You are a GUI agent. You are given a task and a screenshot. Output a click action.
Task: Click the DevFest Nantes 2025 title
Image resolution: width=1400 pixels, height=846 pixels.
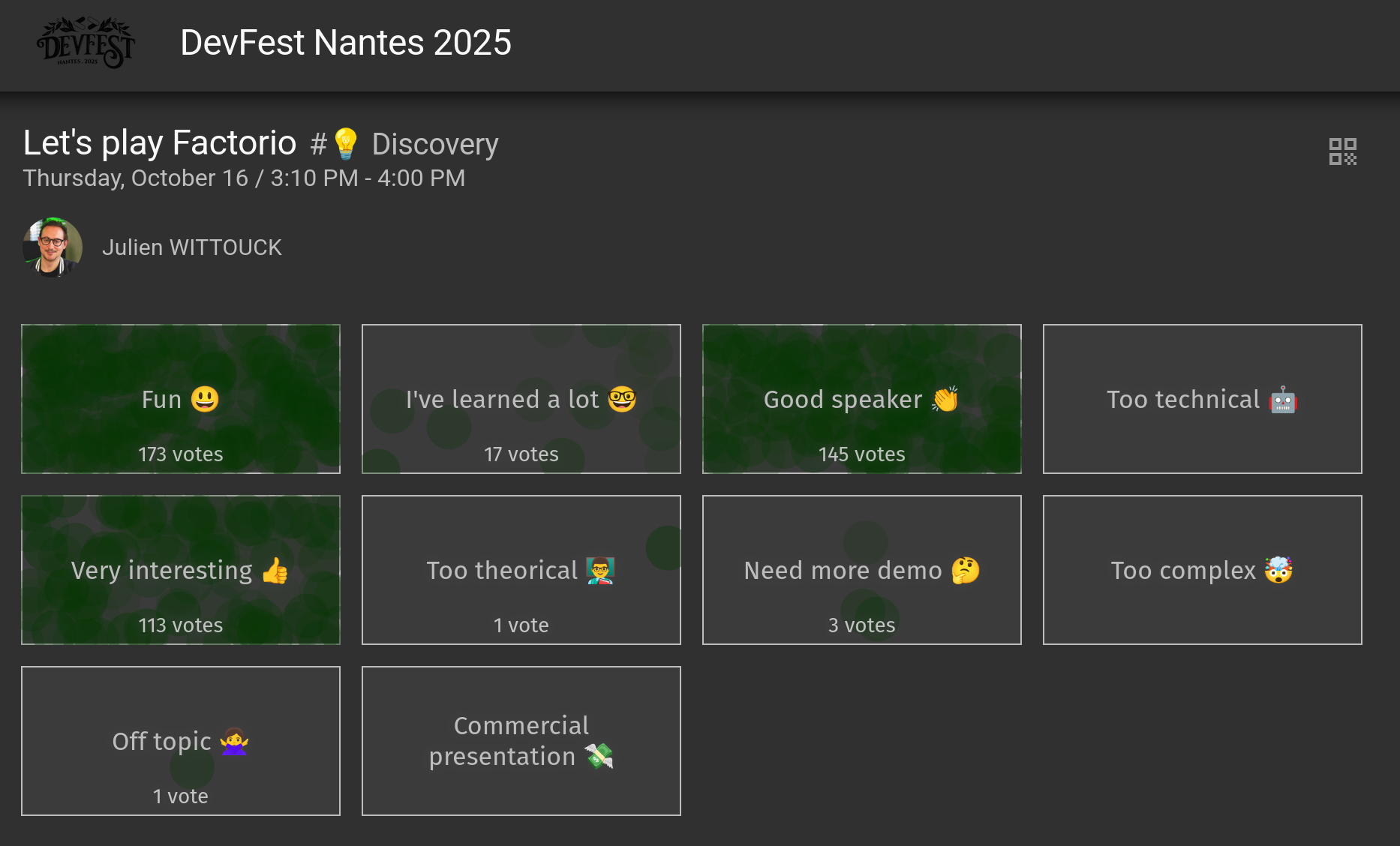346,43
